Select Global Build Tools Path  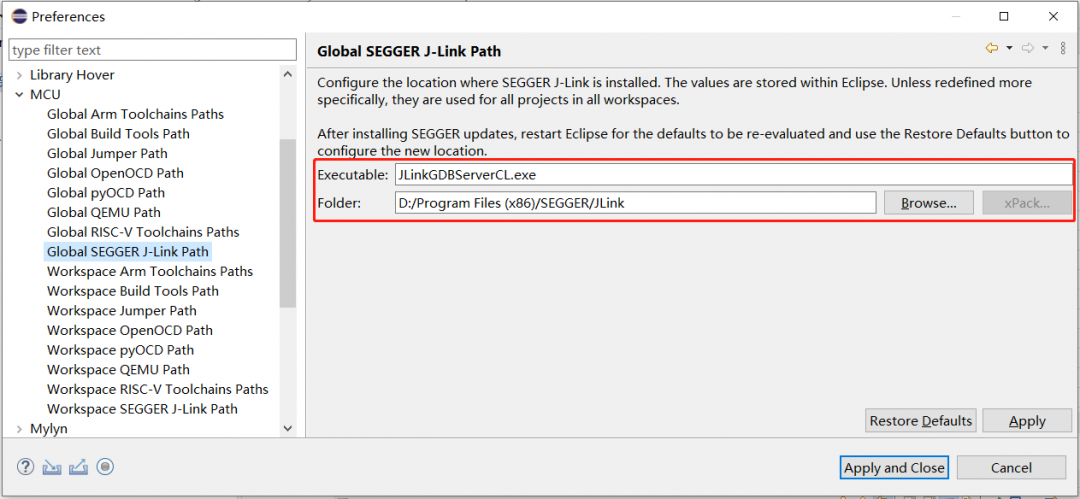tap(118, 134)
